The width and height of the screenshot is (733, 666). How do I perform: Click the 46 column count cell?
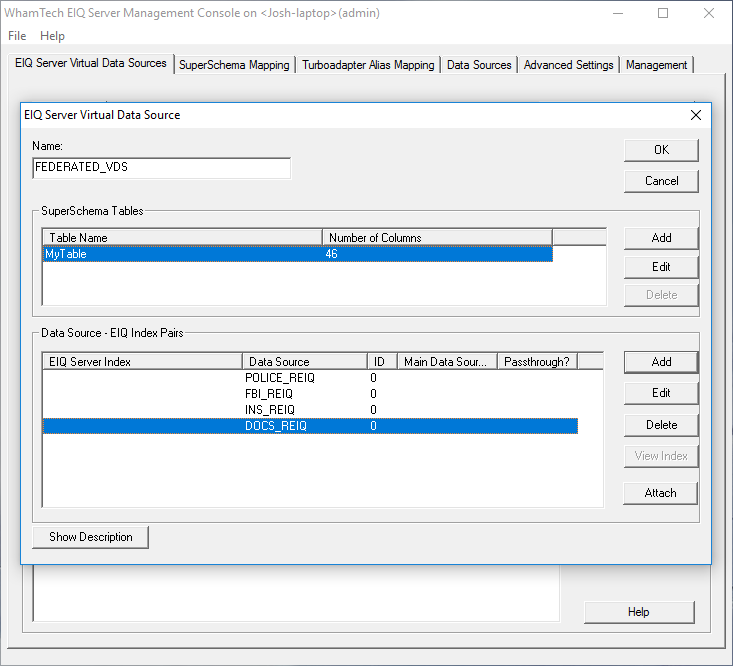331,254
